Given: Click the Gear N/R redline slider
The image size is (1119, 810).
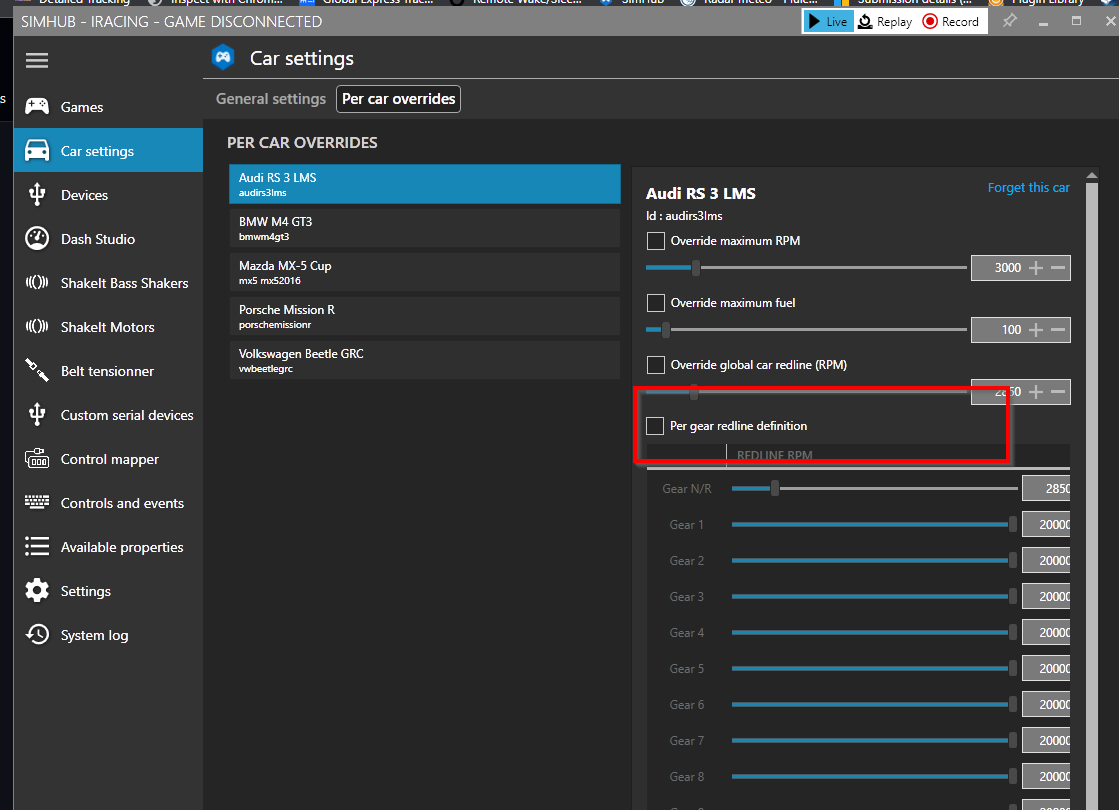Looking at the screenshot, I should tap(874, 489).
